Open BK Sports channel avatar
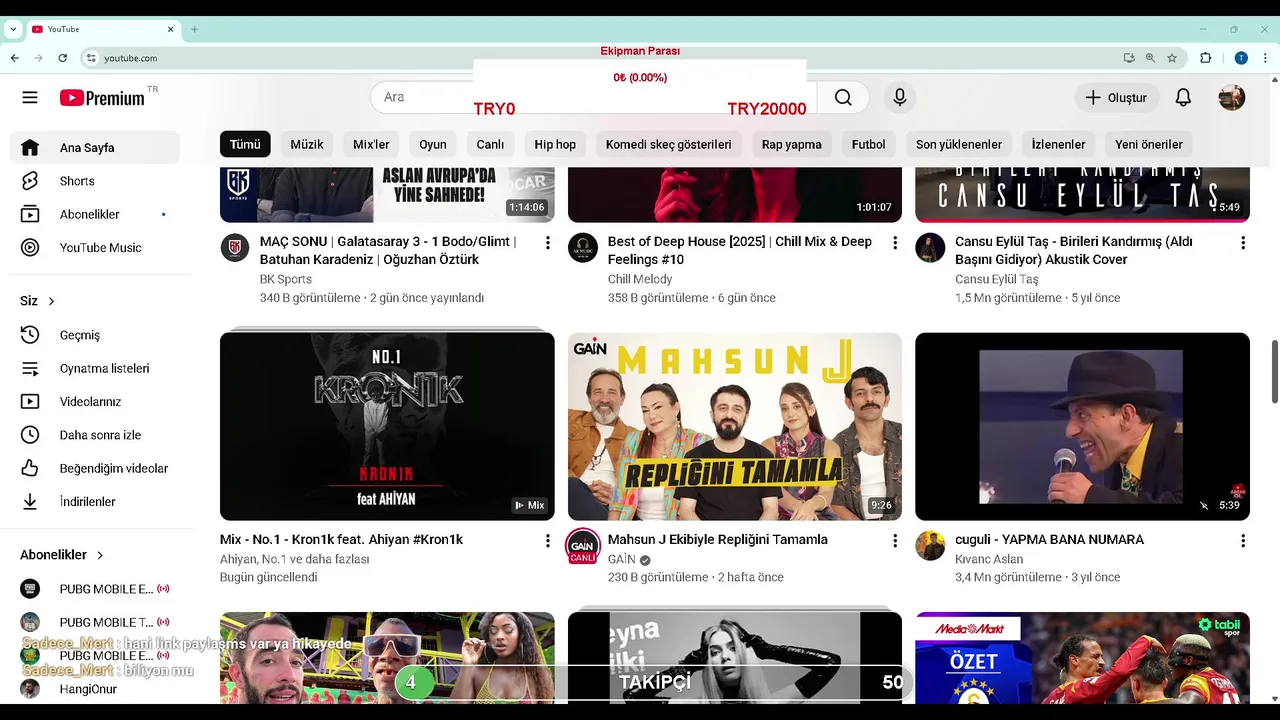The height and width of the screenshot is (720, 1280). 235,248
